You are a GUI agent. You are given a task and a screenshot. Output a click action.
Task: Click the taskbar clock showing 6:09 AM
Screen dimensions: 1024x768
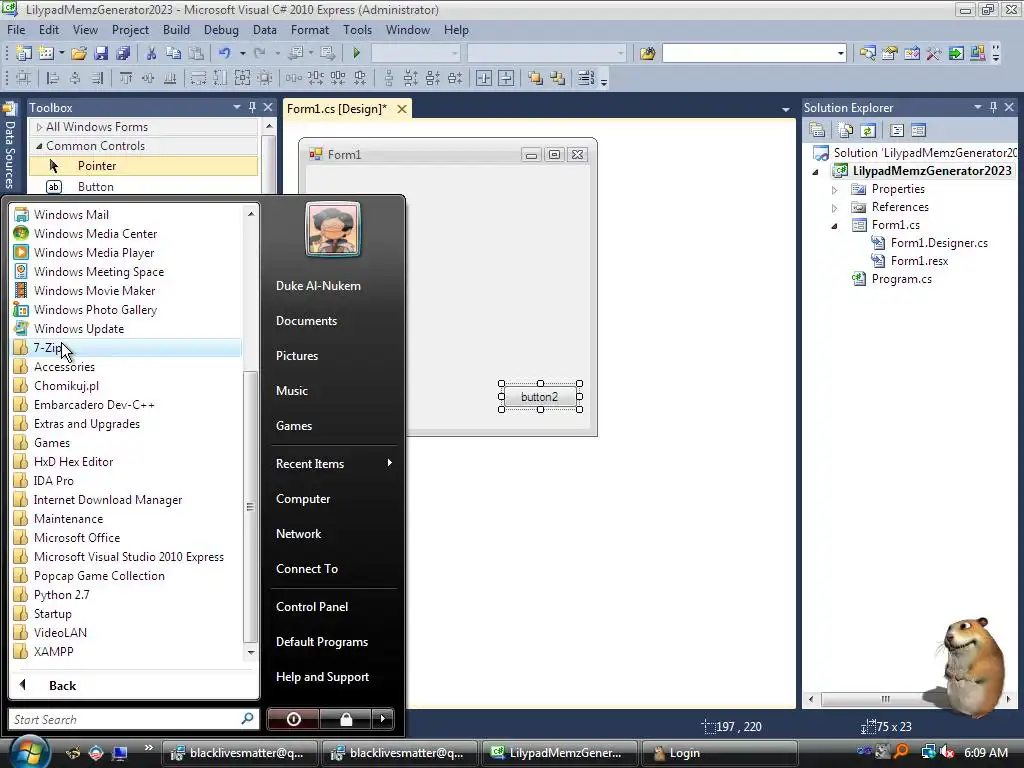985,753
